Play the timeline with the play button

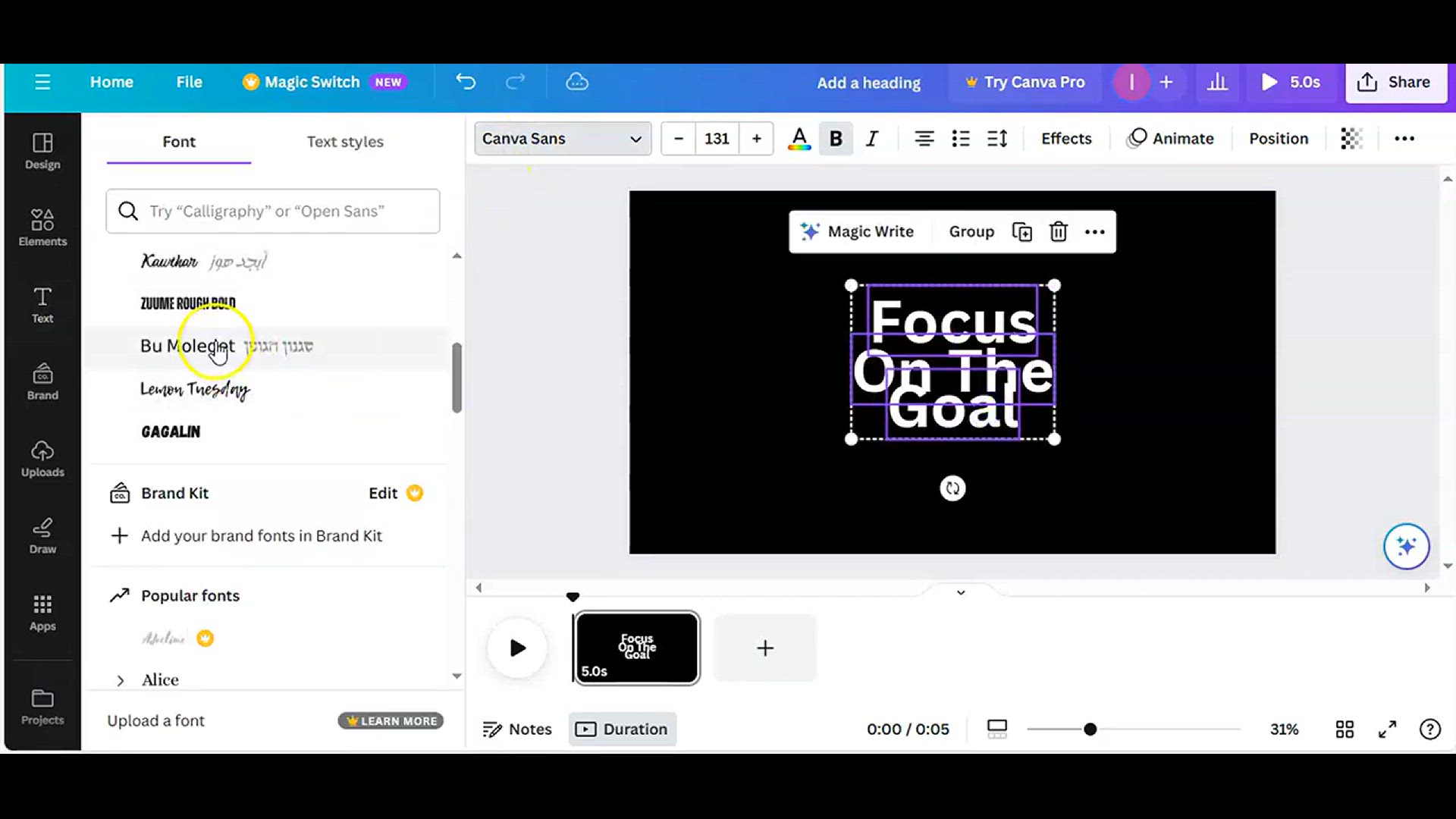coord(517,648)
